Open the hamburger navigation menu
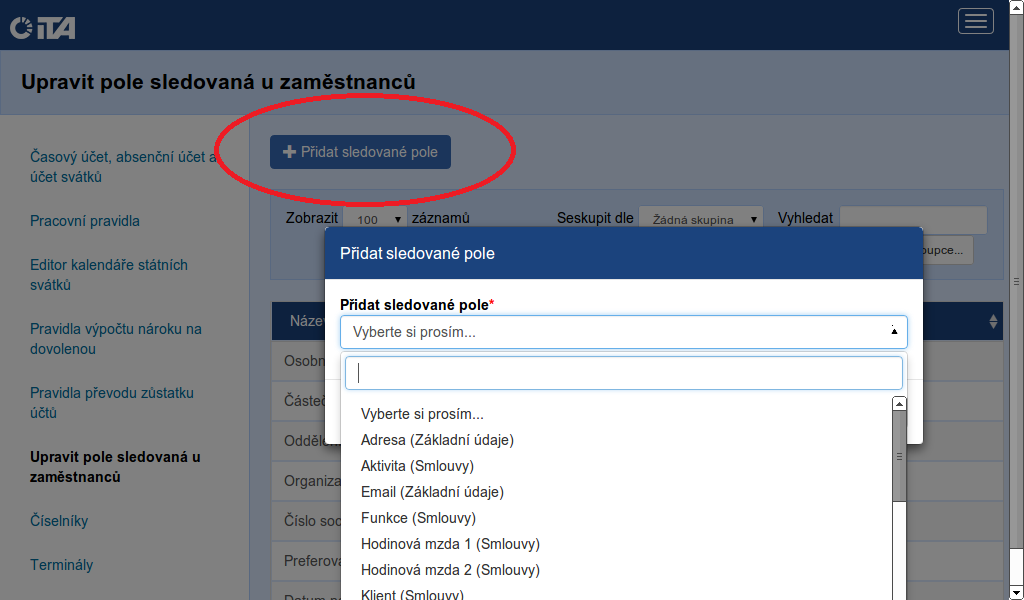 (x=975, y=21)
